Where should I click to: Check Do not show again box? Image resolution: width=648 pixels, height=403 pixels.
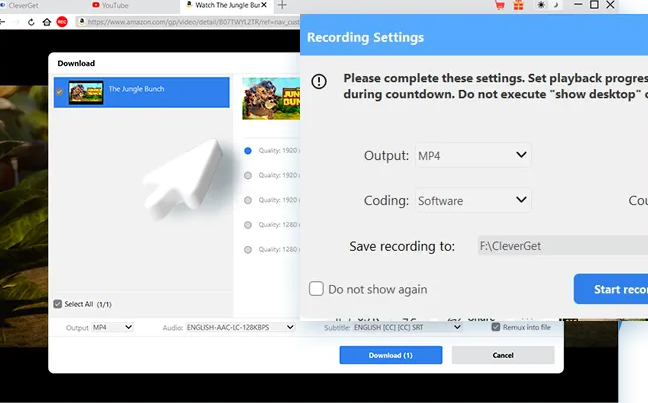coord(316,289)
